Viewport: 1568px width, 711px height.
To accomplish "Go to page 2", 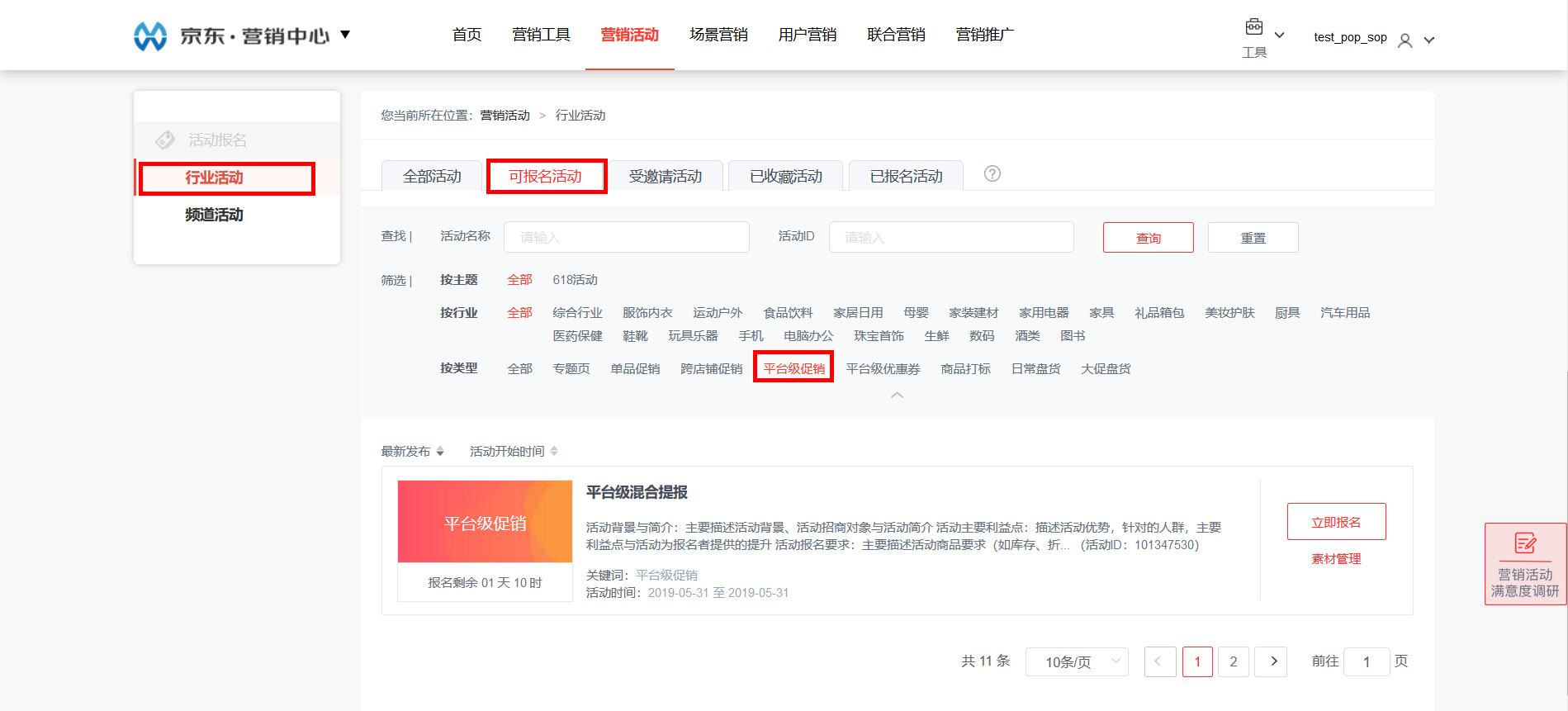I will pos(1234,661).
